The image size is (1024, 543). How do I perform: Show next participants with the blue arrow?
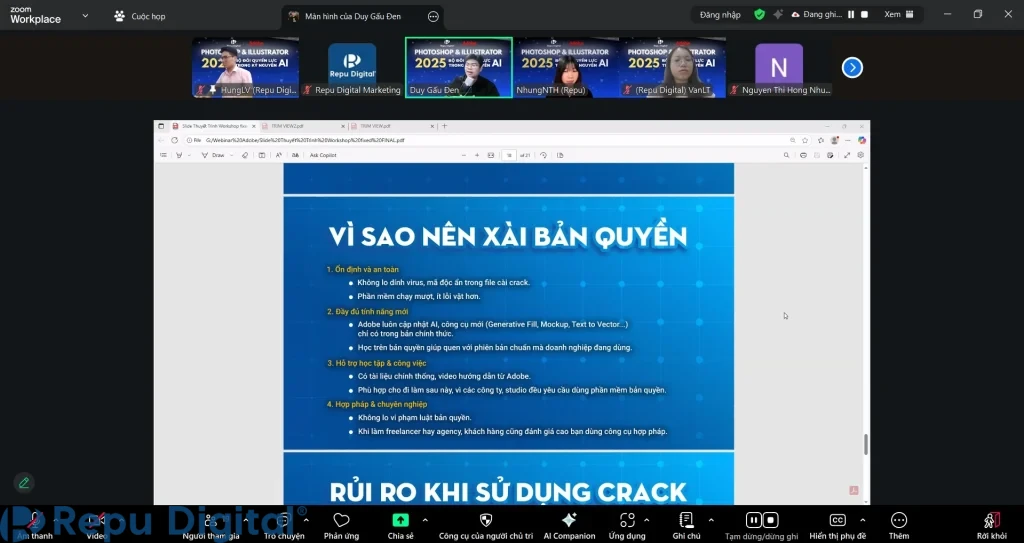point(852,67)
